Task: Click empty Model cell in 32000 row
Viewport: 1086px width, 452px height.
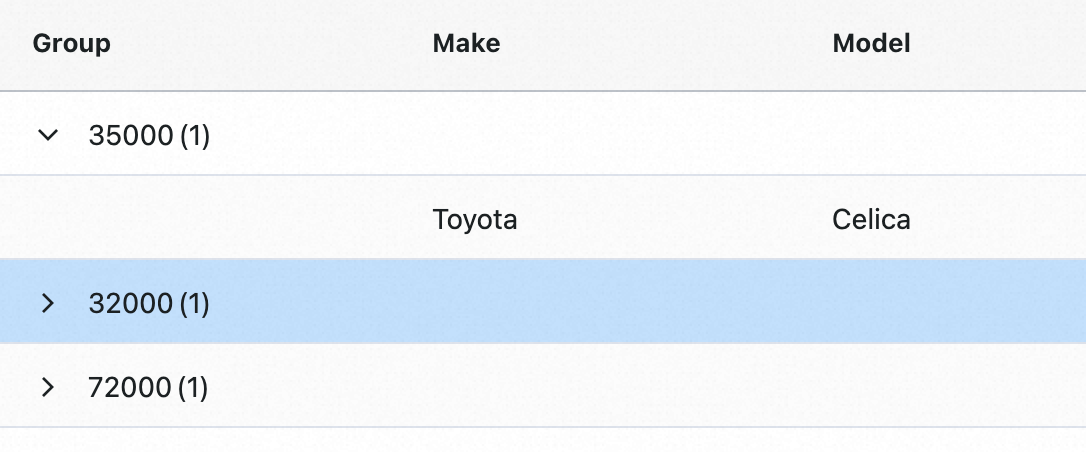Action: coord(950,303)
